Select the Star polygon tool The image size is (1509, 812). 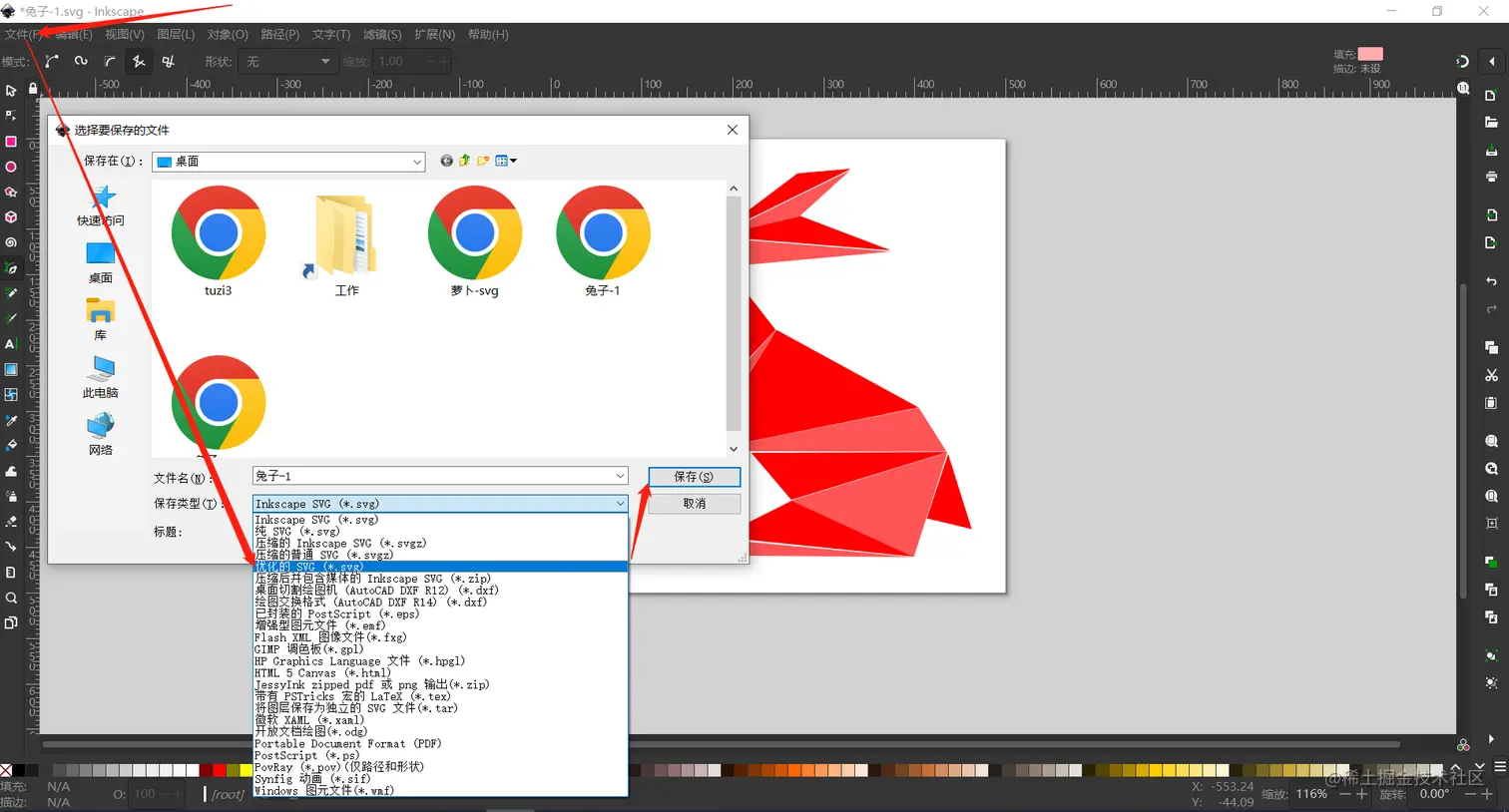point(11,192)
